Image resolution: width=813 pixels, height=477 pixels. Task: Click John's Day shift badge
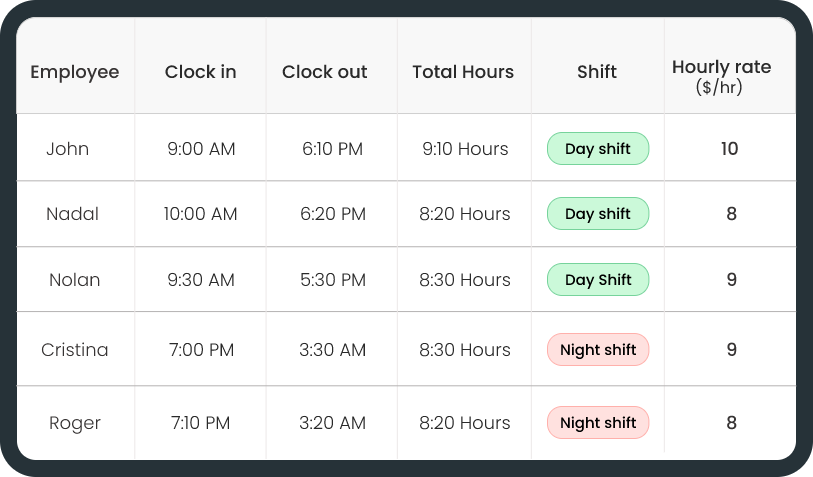coord(598,149)
